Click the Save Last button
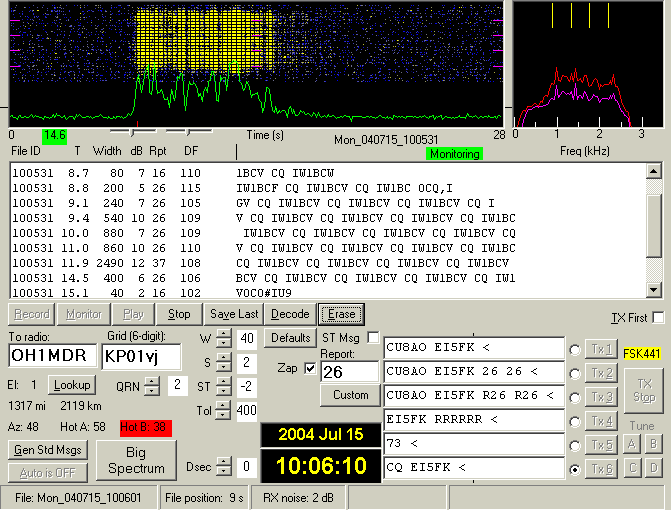Image resolution: width=671 pixels, height=510 pixels. (235, 314)
